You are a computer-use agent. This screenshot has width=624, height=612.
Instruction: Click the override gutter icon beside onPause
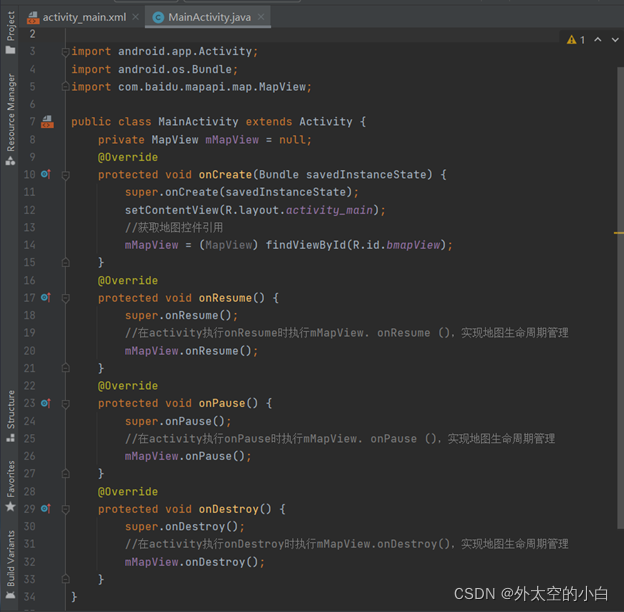coord(46,403)
